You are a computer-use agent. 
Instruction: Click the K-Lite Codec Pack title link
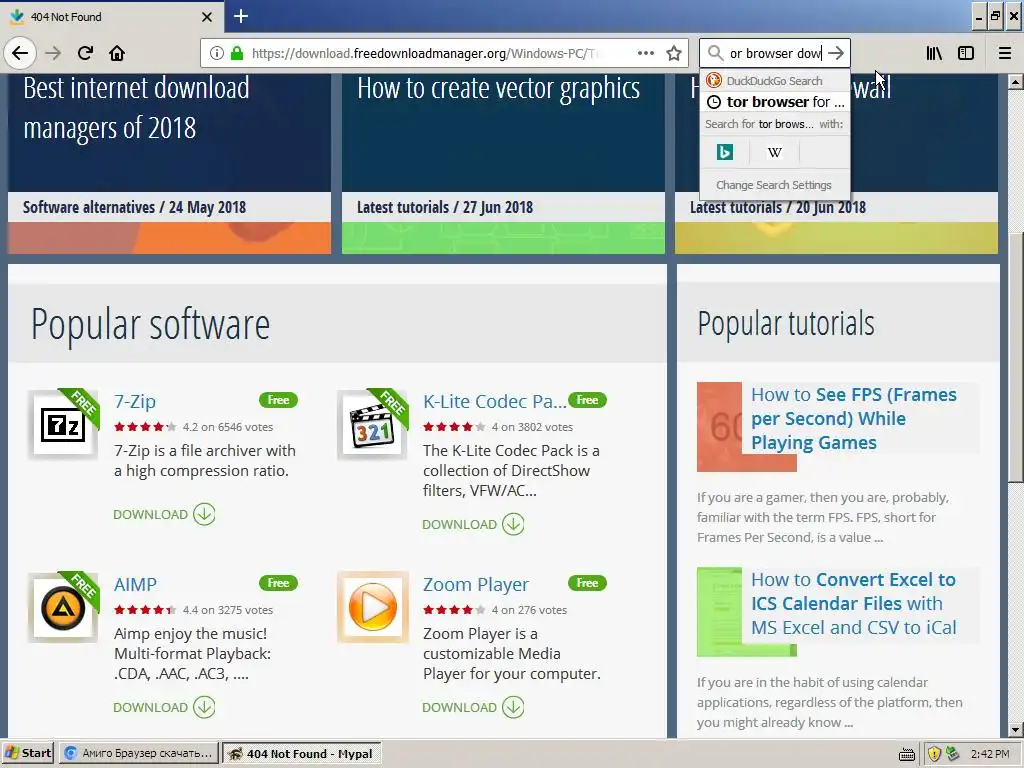click(x=494, y=401)
